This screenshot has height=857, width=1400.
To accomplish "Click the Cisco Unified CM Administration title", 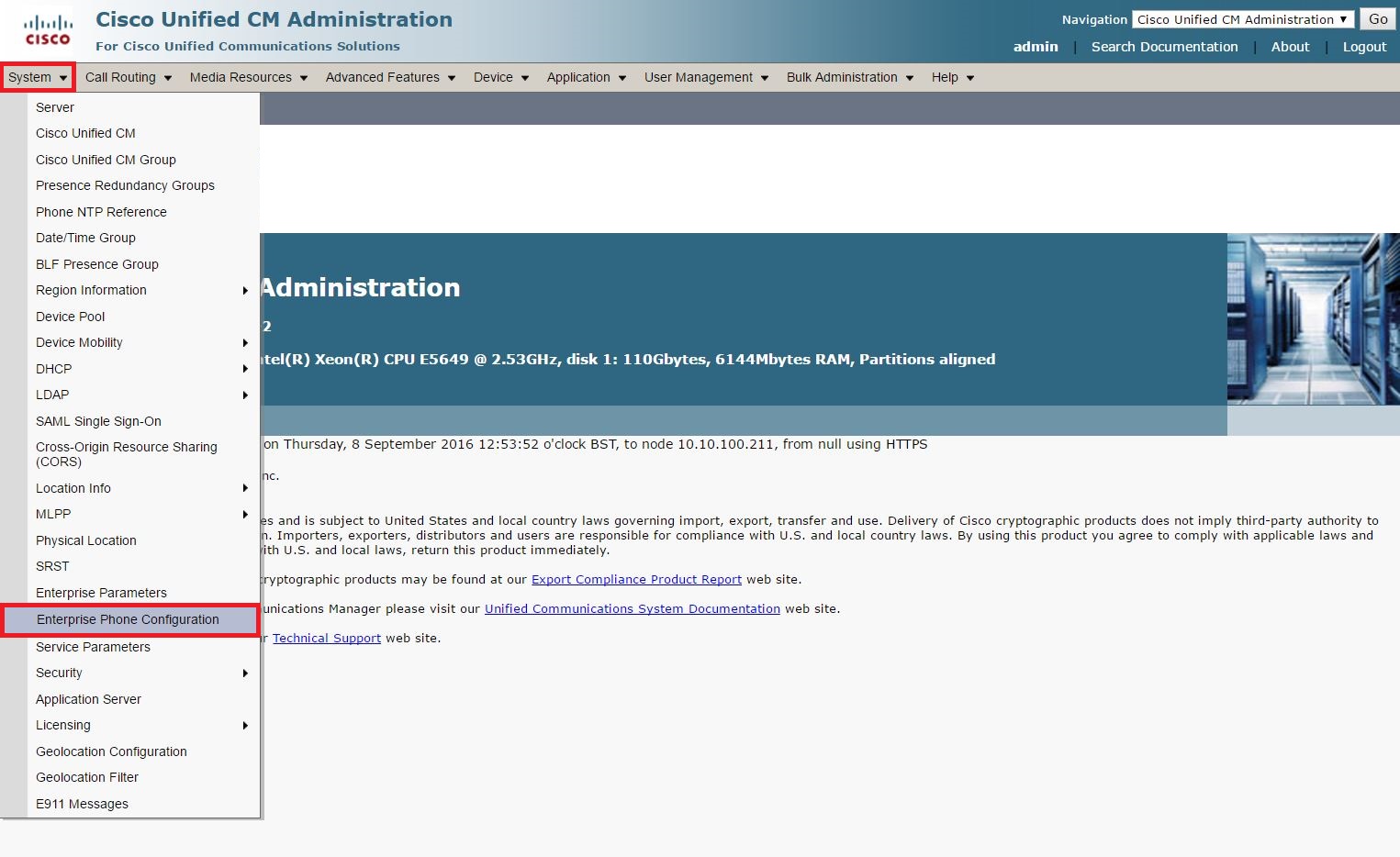I will pyautogui.click(x=274, y=19).
